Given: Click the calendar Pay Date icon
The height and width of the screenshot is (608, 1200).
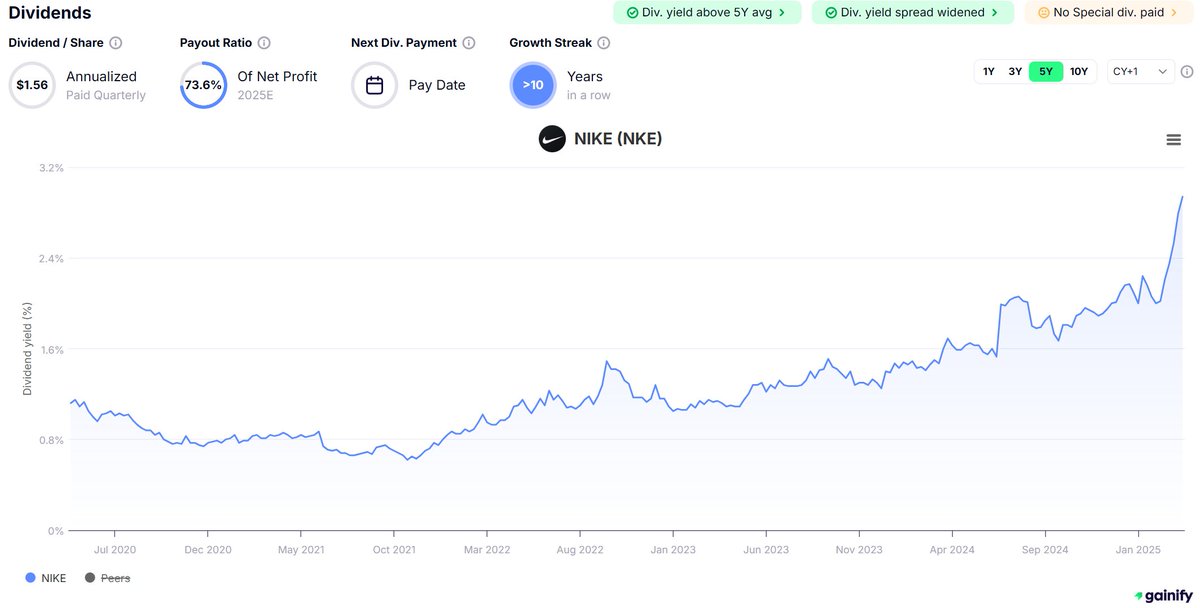Looking at the screenshot, I should click(x=375, y=85).
